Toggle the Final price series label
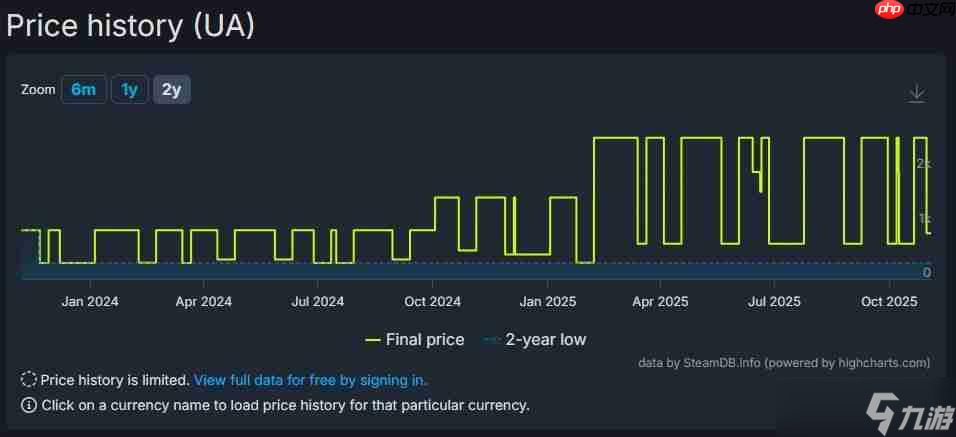 point(425,340)
